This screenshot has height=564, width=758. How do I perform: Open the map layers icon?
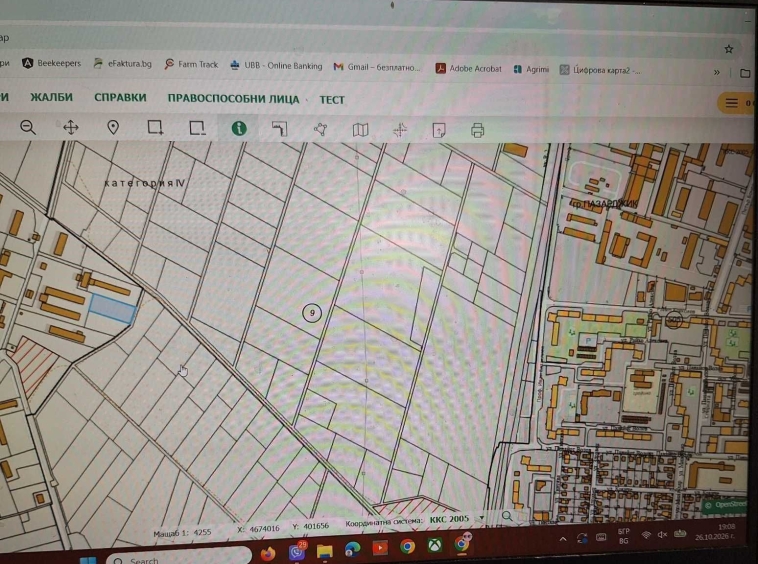[360, 130]
